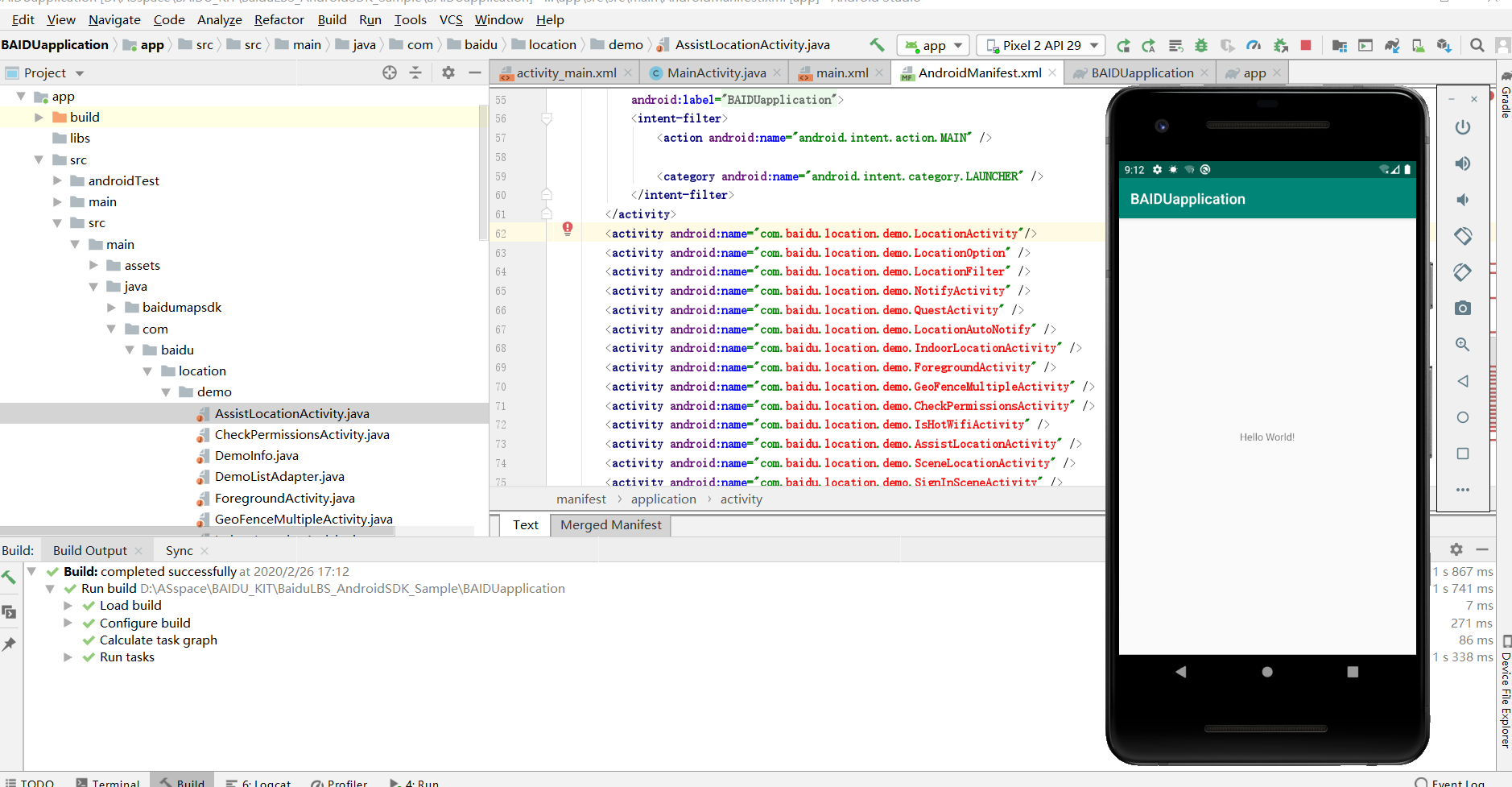The height and width of the screenshot is (787, 1512).
Task: Click emulator volume up icon
Action: pos(1463,164)
